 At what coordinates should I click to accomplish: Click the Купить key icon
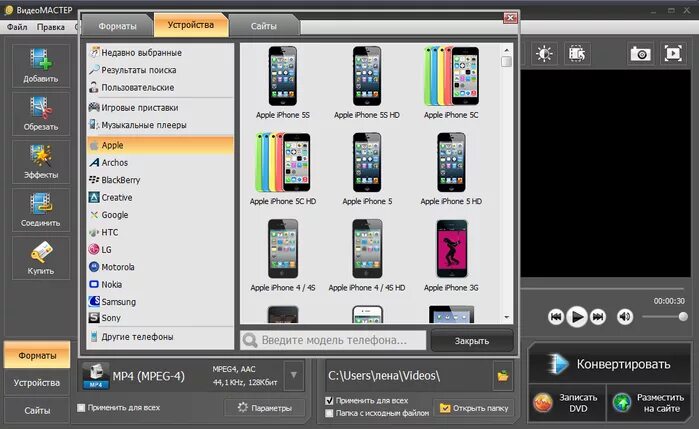41,258
